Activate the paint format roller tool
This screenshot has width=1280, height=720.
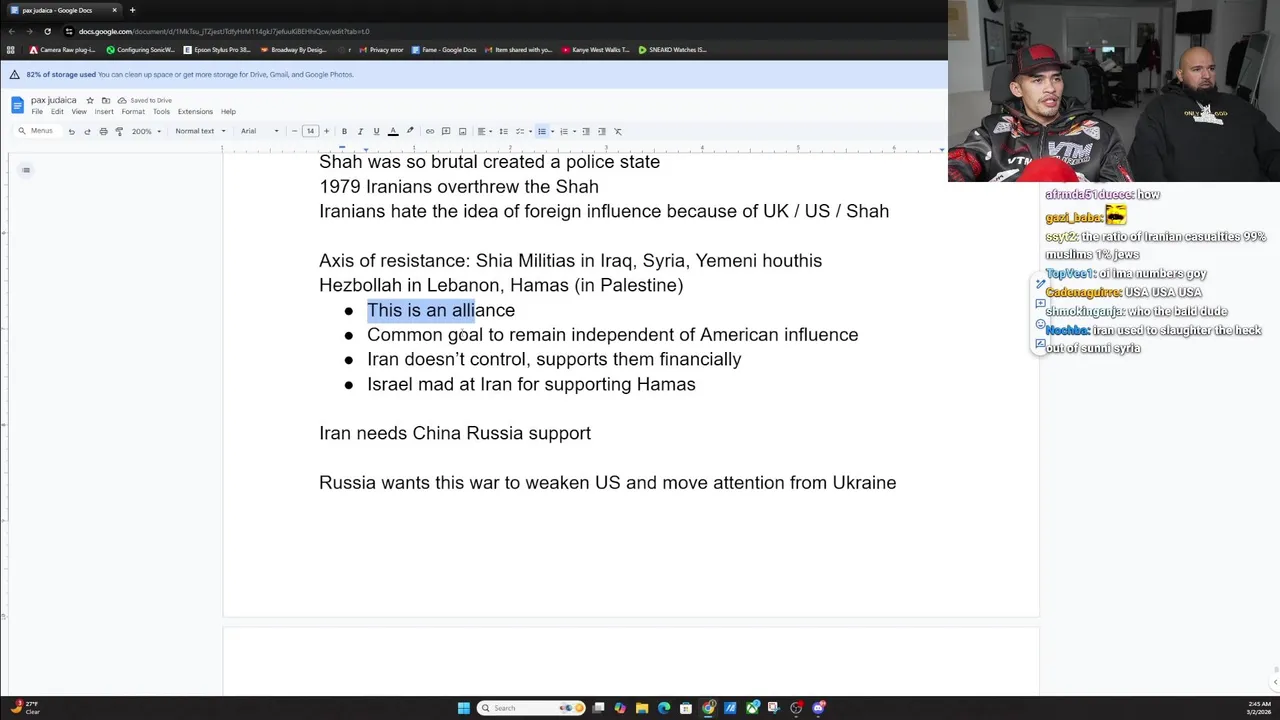119,131
